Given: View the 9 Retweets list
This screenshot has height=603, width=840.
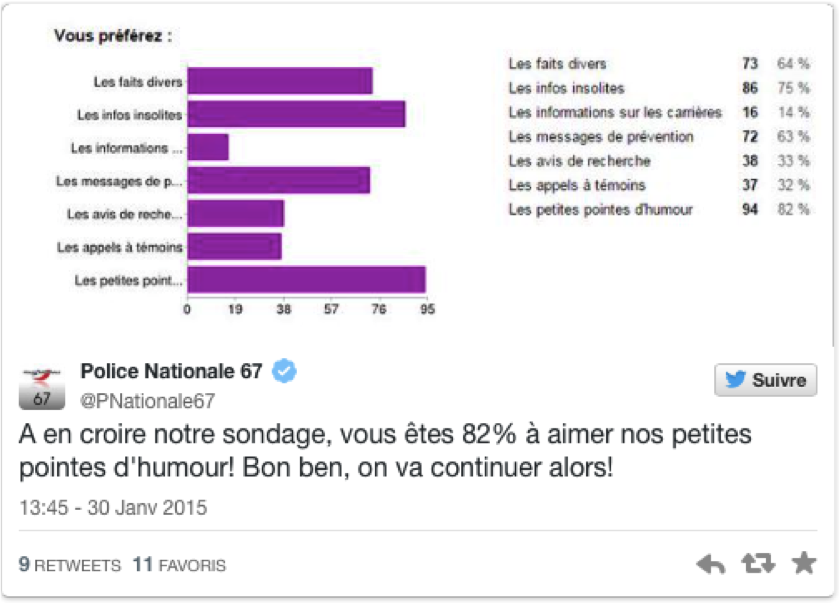Looking at the screenshot, I should (70, 564).
